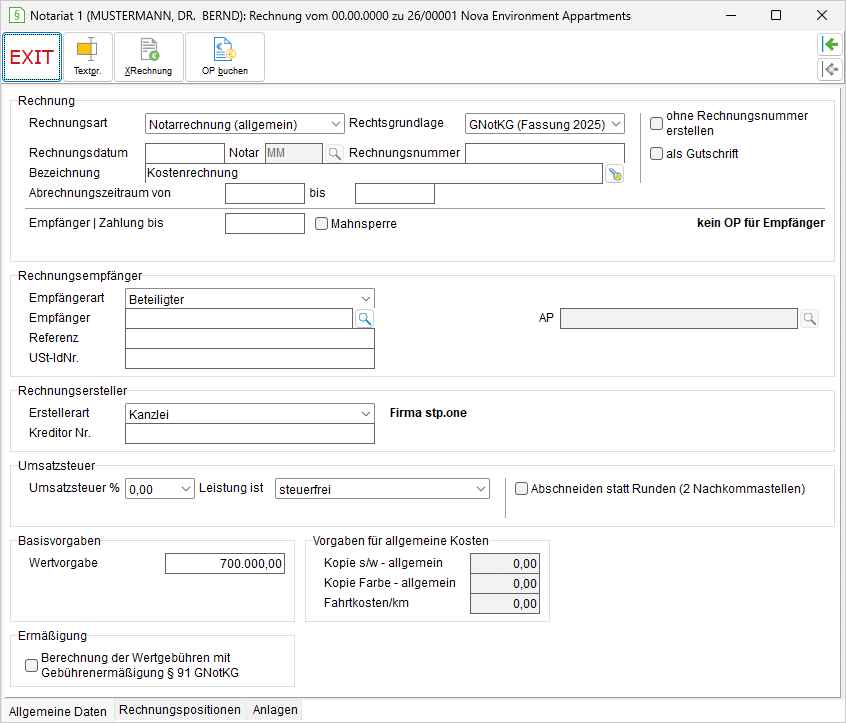The height and width of the screenshot is (723, 846).
Task: Click into the Empfänger input field
Action: click(239, 319)
